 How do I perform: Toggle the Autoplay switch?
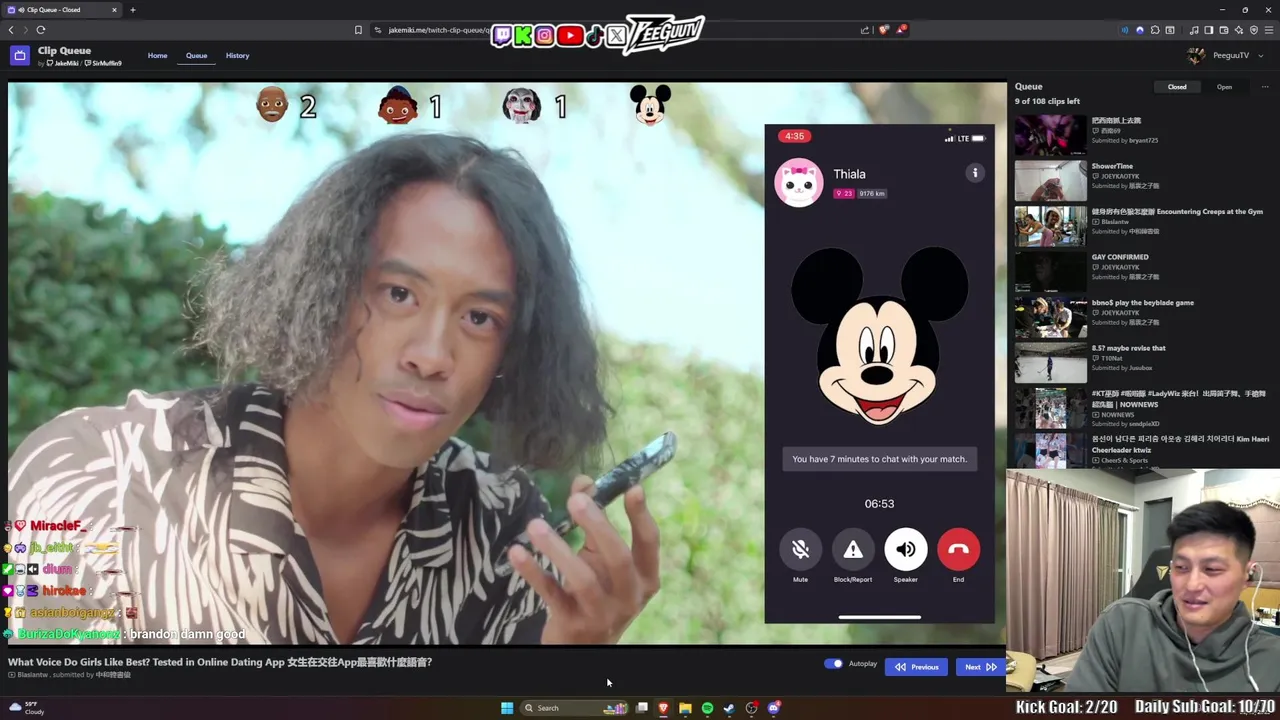click(833, 664)
